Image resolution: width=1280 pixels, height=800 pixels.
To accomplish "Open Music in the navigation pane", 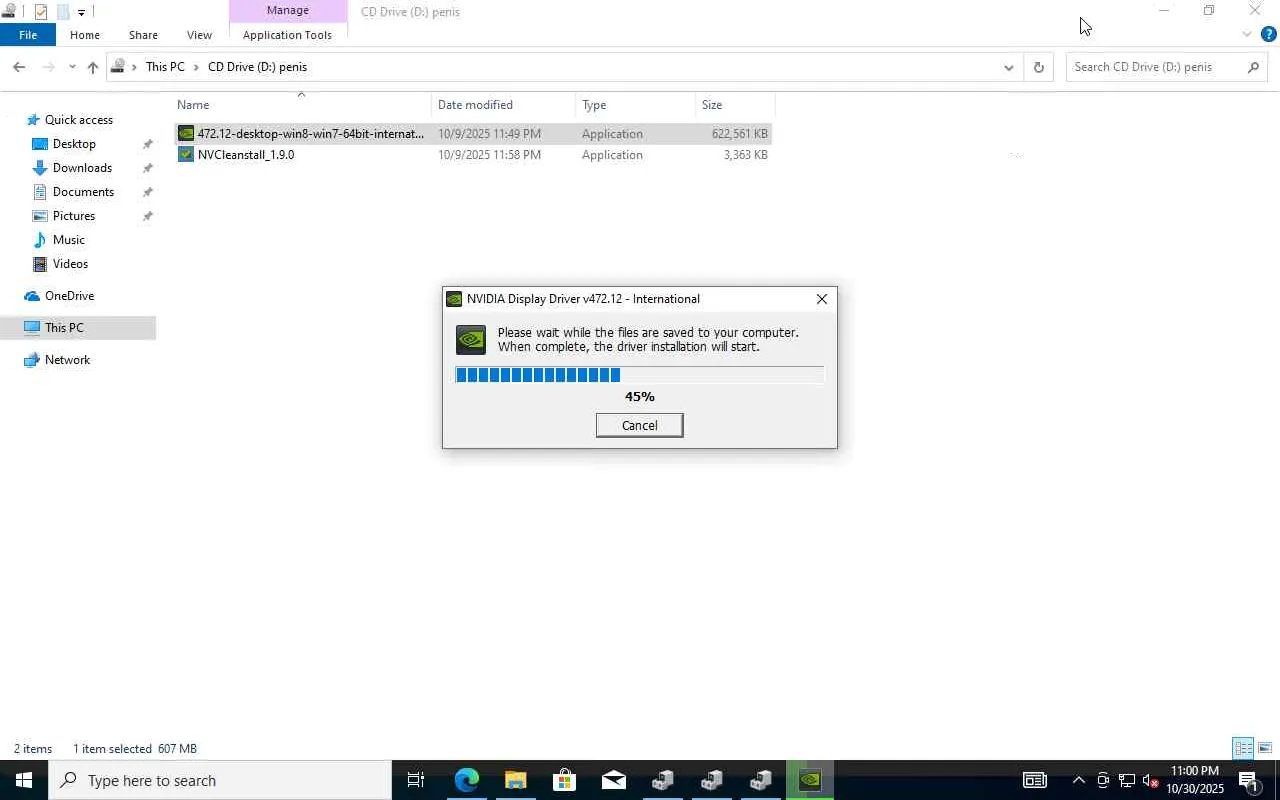I will (68, 240).
